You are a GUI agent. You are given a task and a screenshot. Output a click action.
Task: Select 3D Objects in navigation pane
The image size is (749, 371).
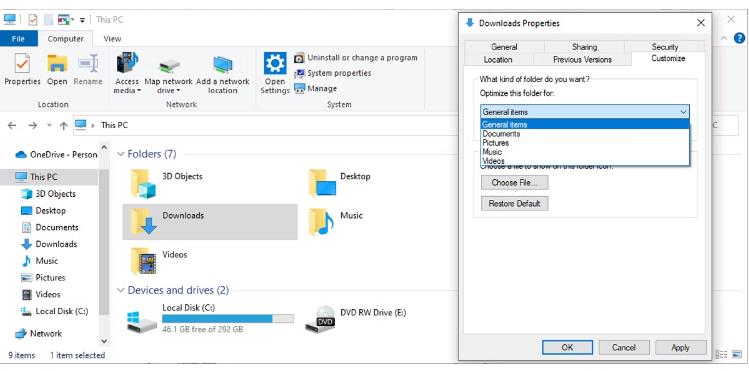click(48, 194)
